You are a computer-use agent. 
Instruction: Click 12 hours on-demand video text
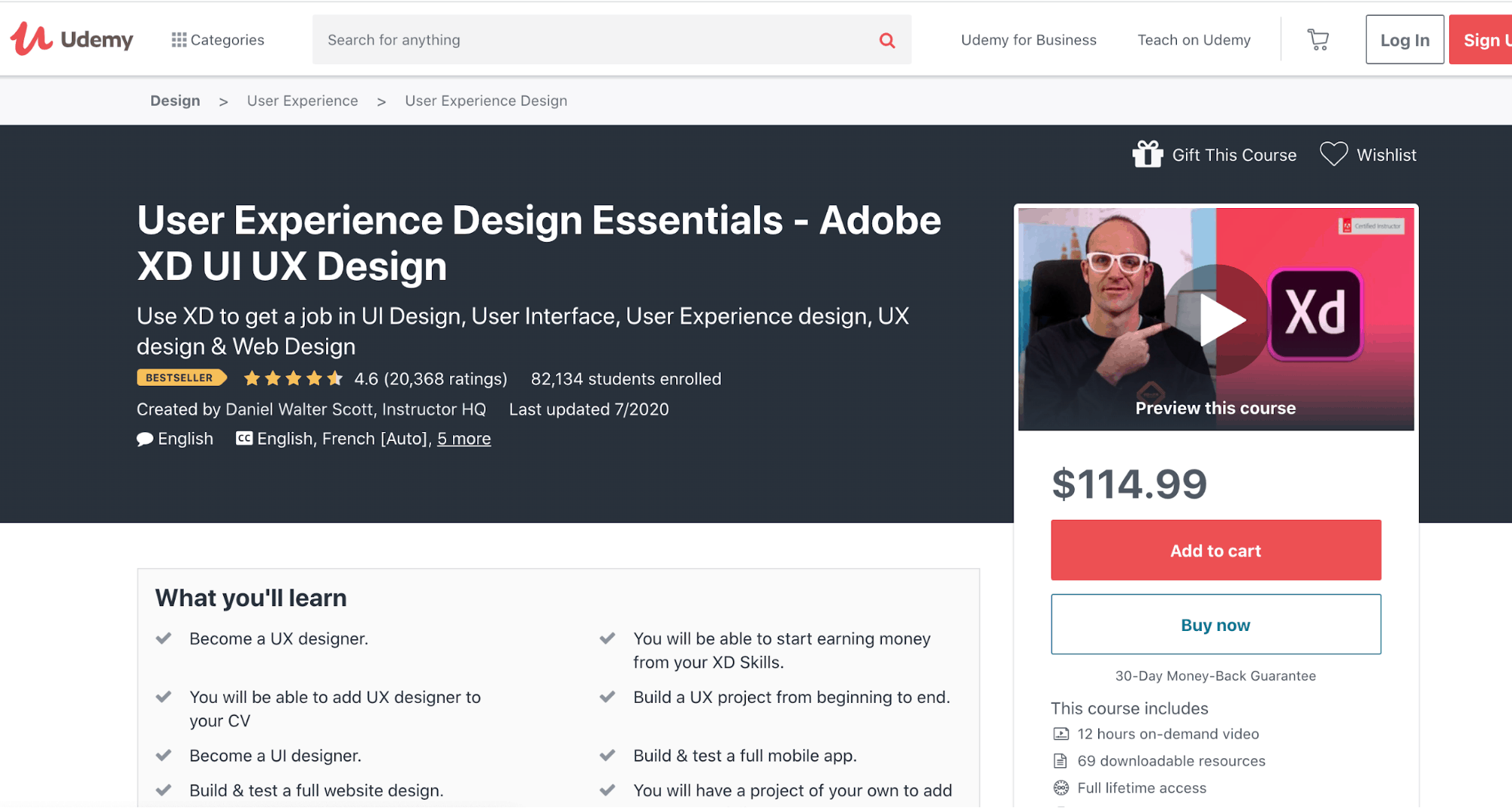coord(1168,734)
